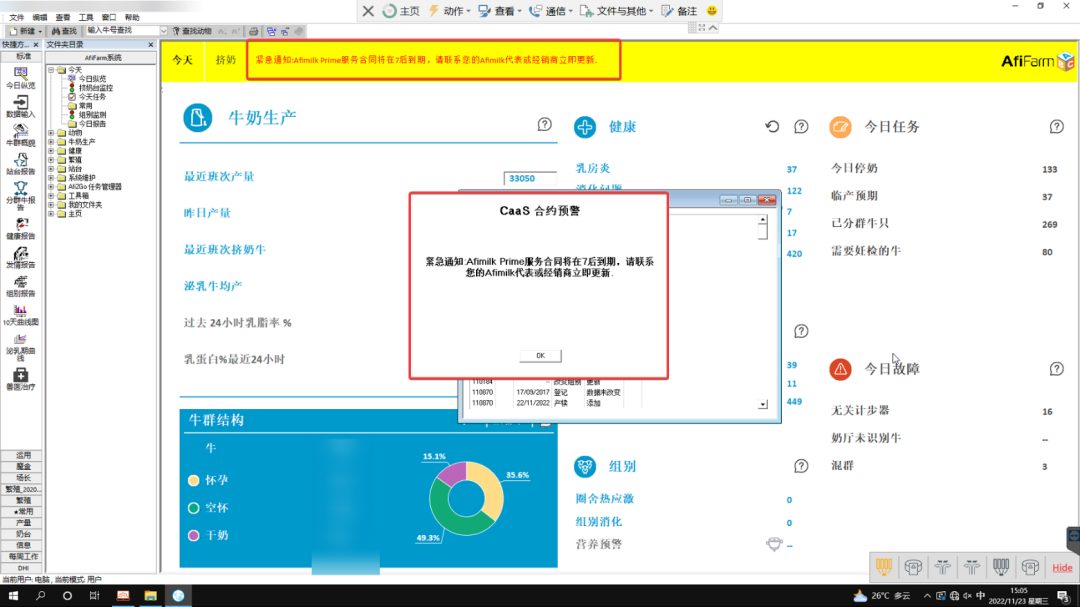1080x607 pixels.
Task: Click the smiley face icon in top bar
Action: point(712,10)
